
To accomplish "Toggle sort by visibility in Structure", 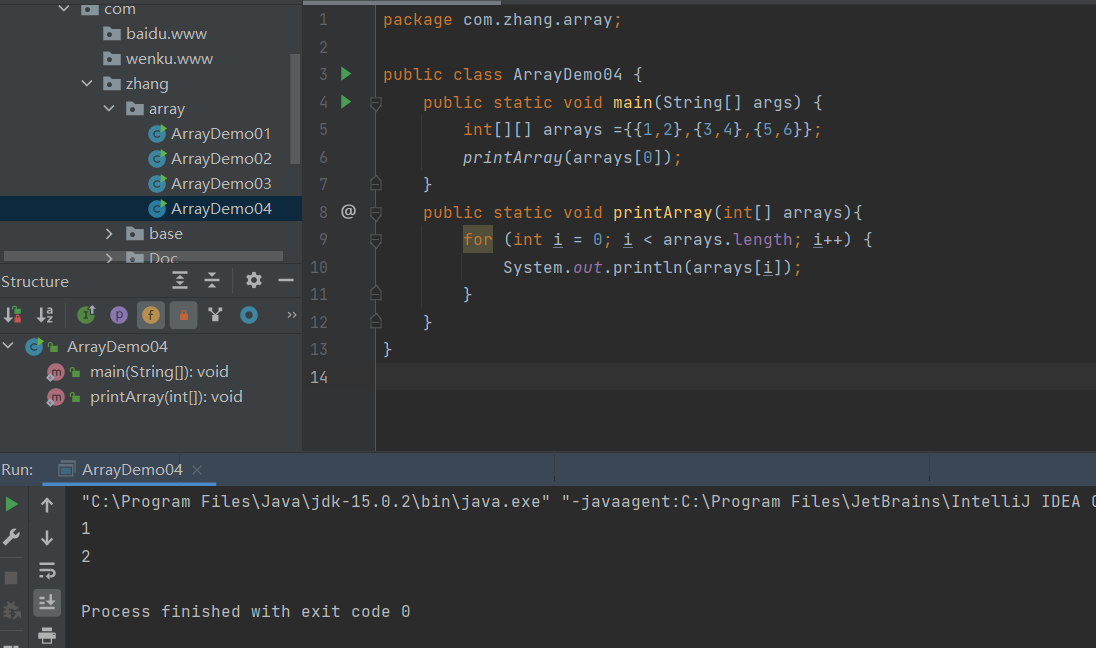I will pos(13,315).
